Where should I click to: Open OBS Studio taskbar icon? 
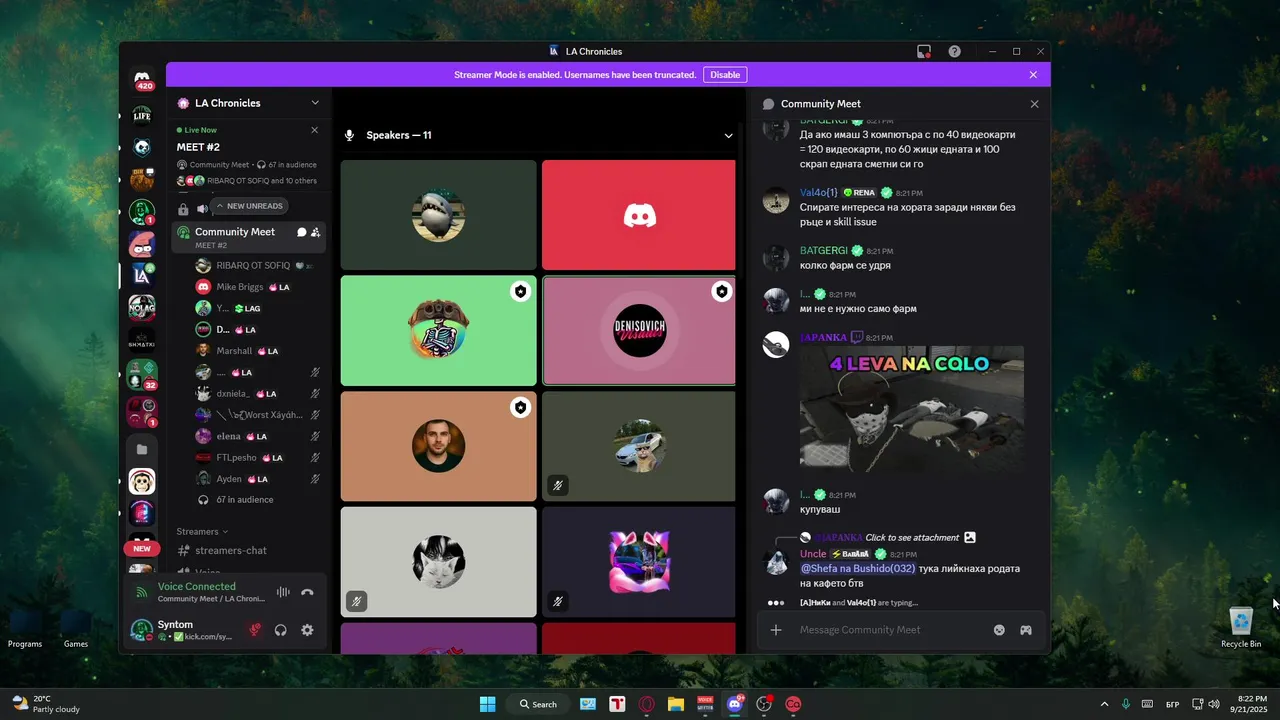coord(764,704)
